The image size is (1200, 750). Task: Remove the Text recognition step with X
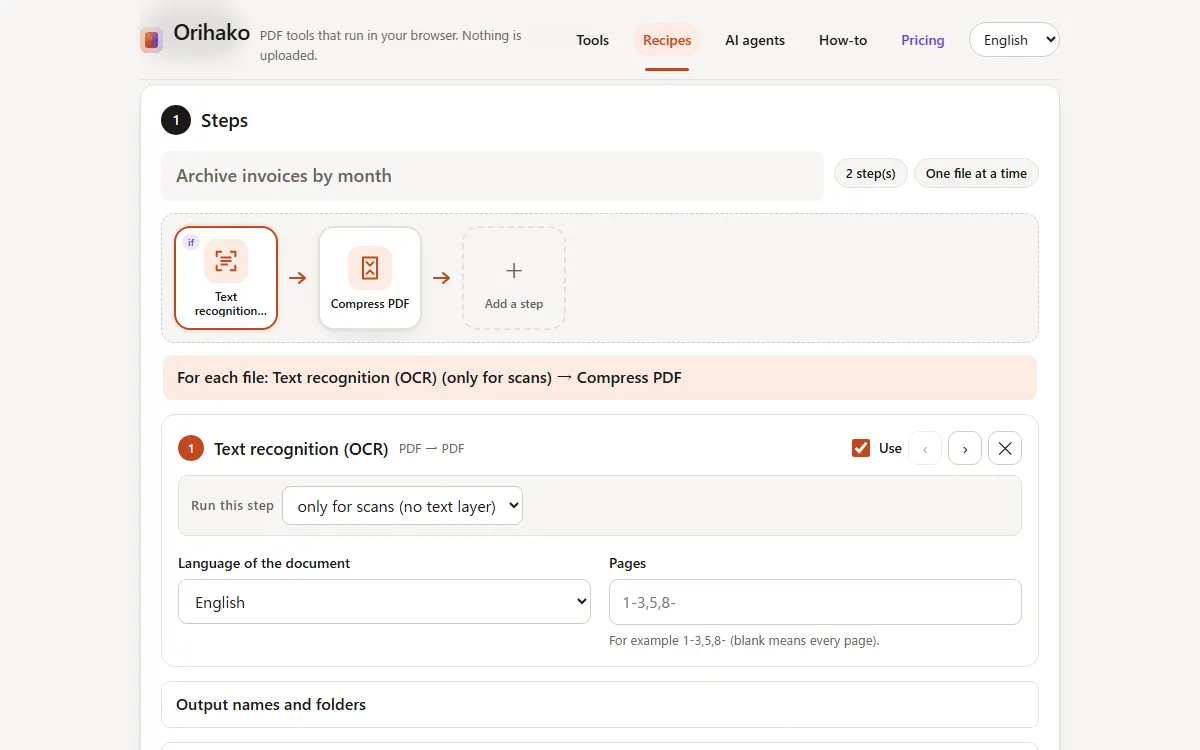(x=1005, y=448)
